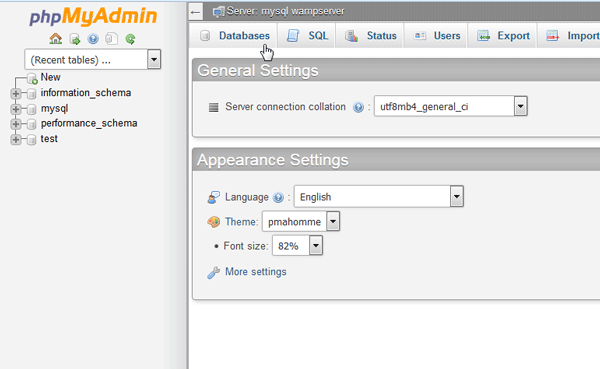Reload the navigation panel icon
Viewport: 600px width, 369px height.
coord(130,39)
